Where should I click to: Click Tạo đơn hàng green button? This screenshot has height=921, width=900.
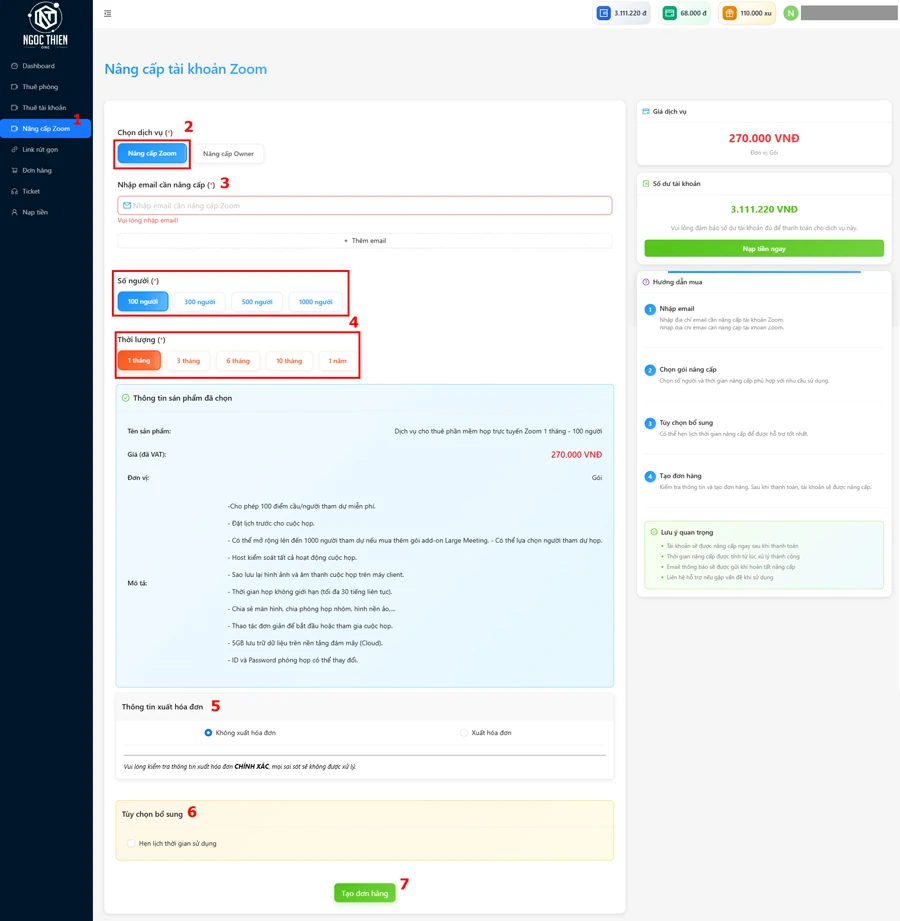364,893
